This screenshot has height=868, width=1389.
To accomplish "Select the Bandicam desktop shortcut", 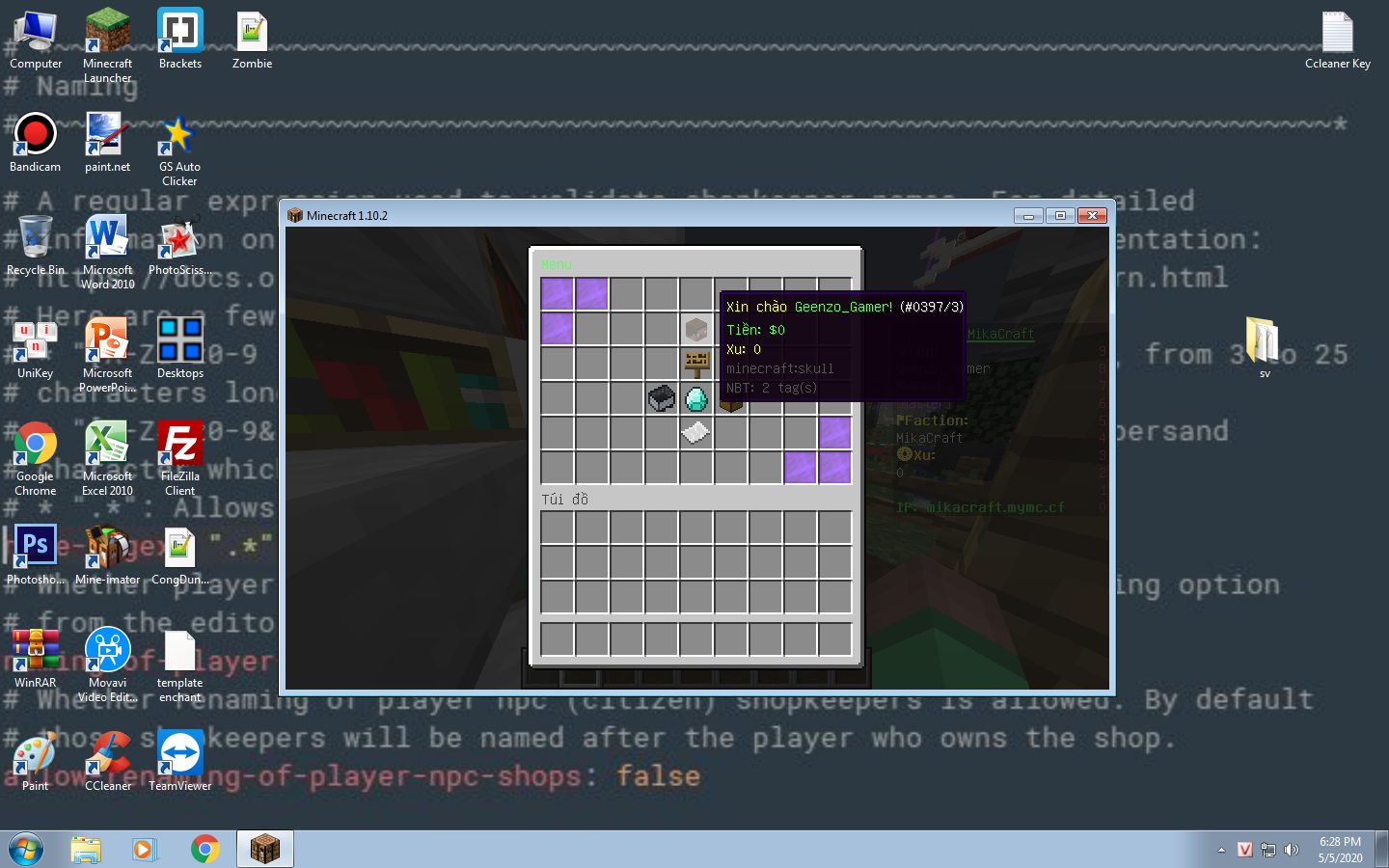I will [x=36, y=144].
